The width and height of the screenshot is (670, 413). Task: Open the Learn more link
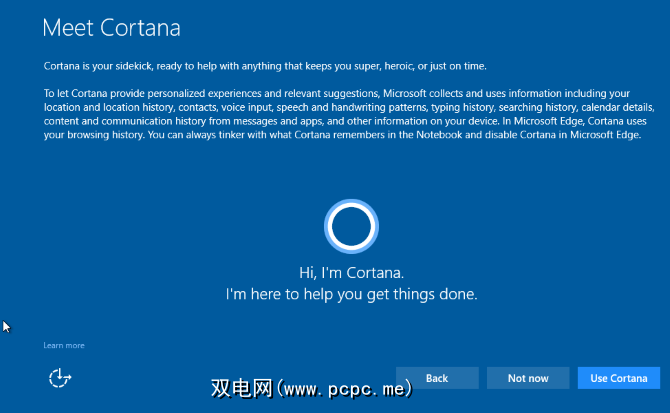64,345
